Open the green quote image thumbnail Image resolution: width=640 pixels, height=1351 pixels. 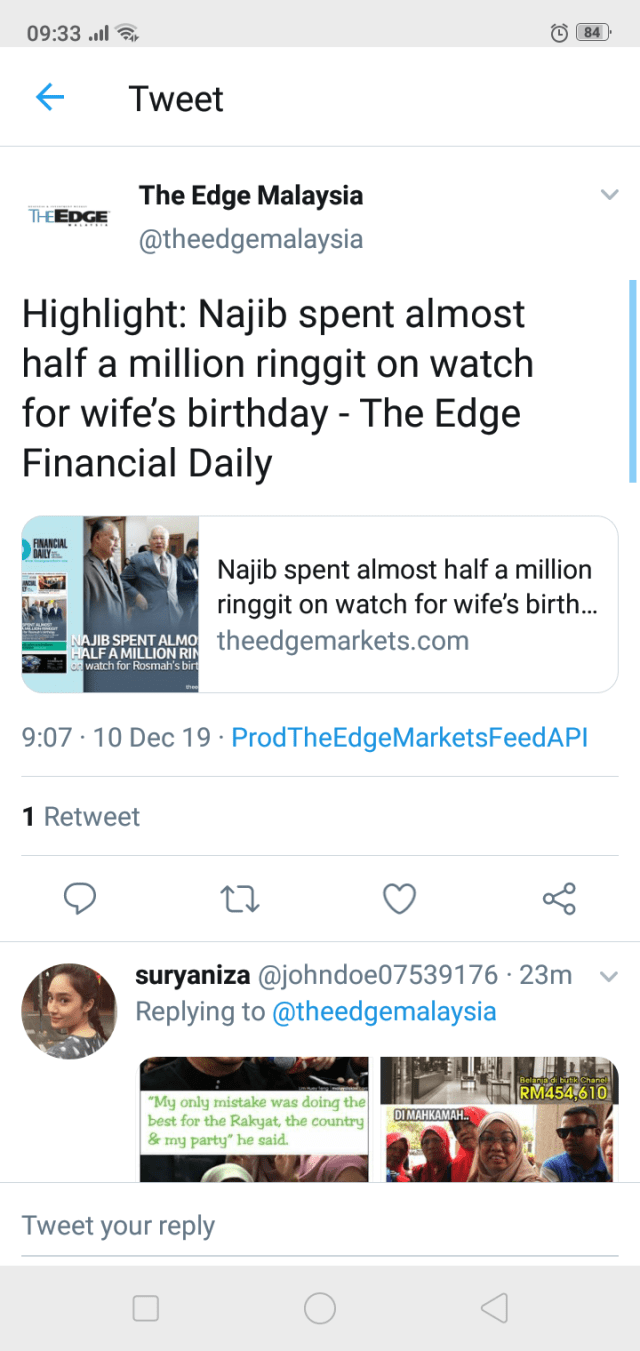(254, 1119)
